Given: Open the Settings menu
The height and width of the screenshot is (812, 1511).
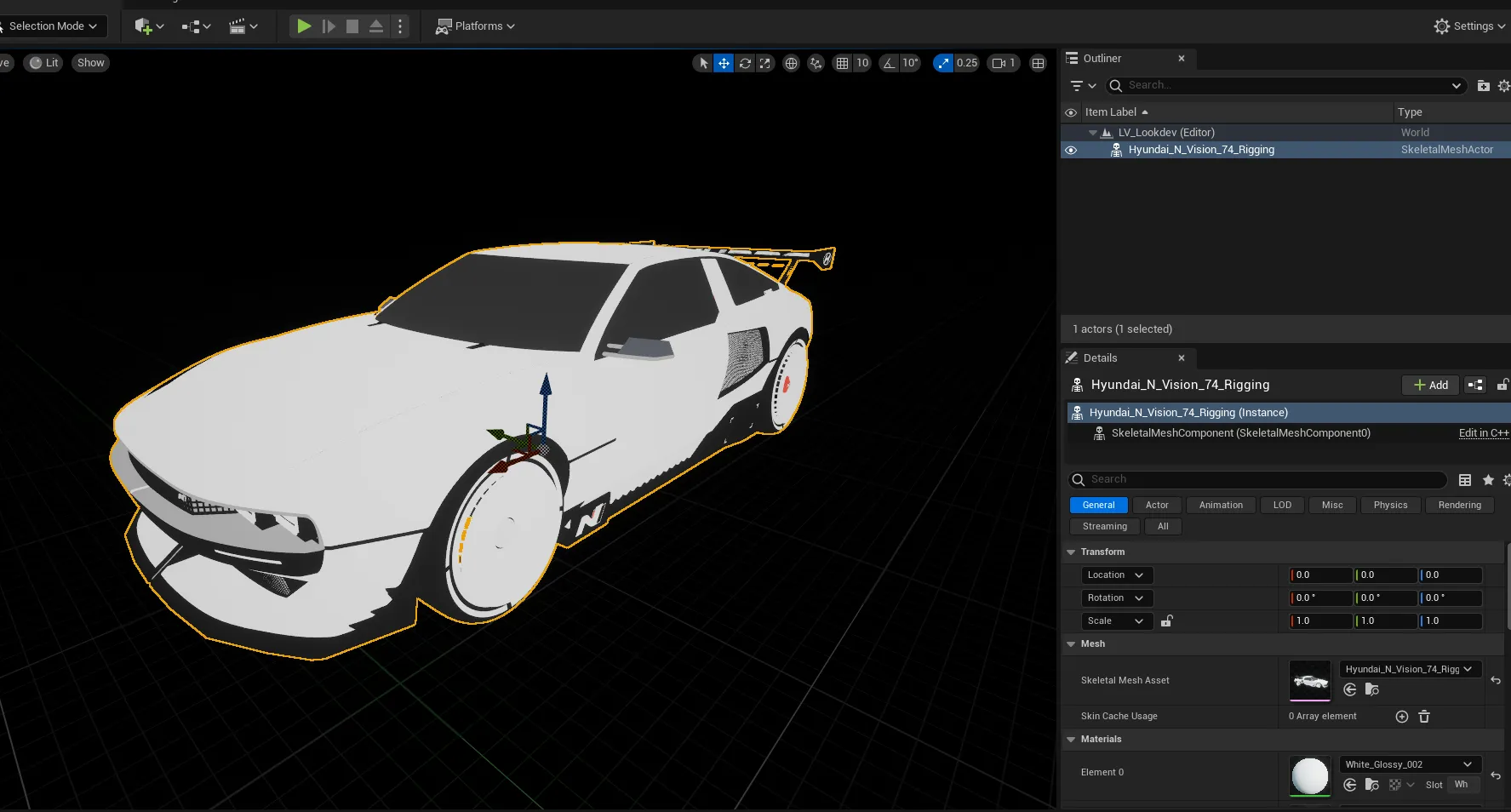Looking at the screenshot, I should click(1469, 26).
